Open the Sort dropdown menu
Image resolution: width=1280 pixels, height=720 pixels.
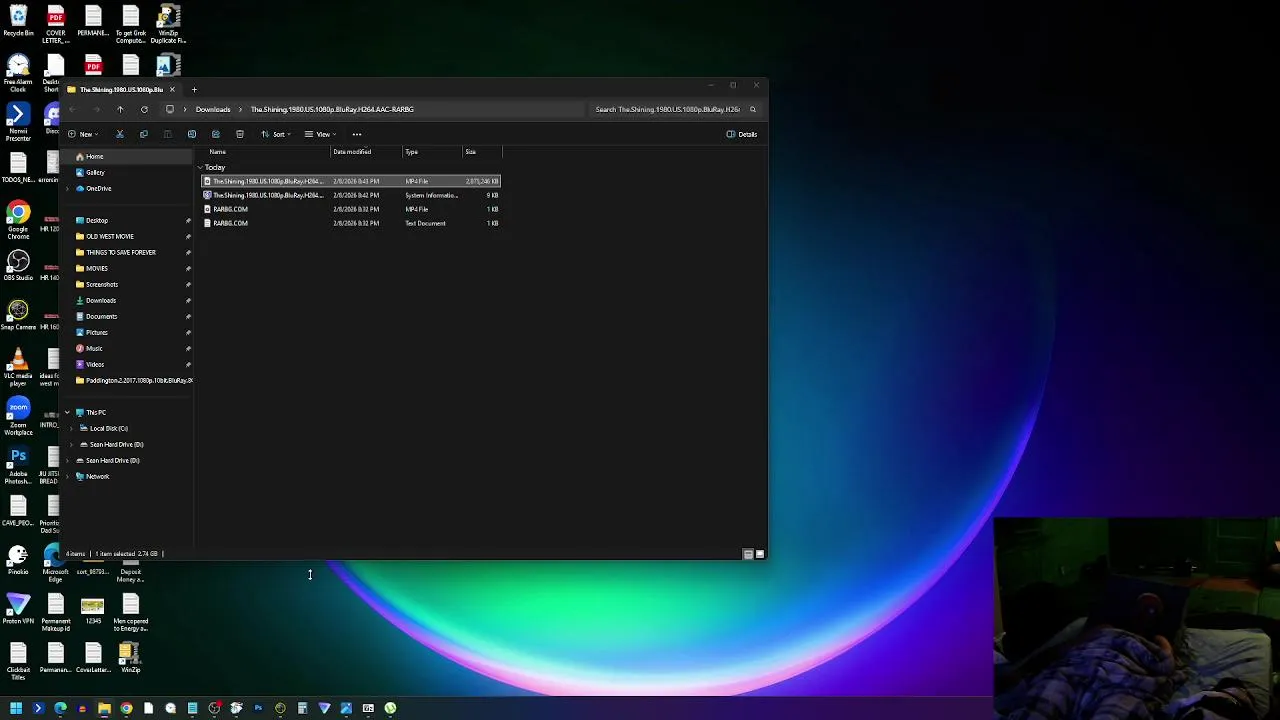[x=276, y=134]
